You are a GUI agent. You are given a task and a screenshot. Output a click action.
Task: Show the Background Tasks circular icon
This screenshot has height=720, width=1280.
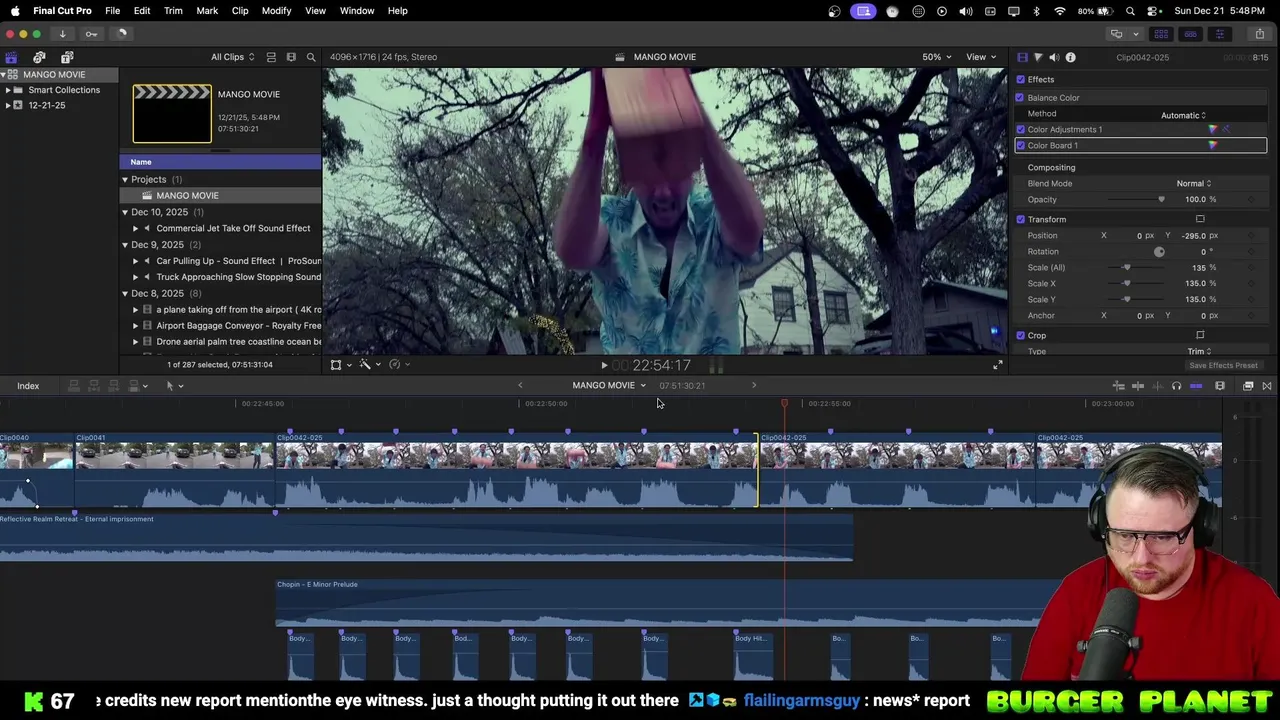coord(121,34)
